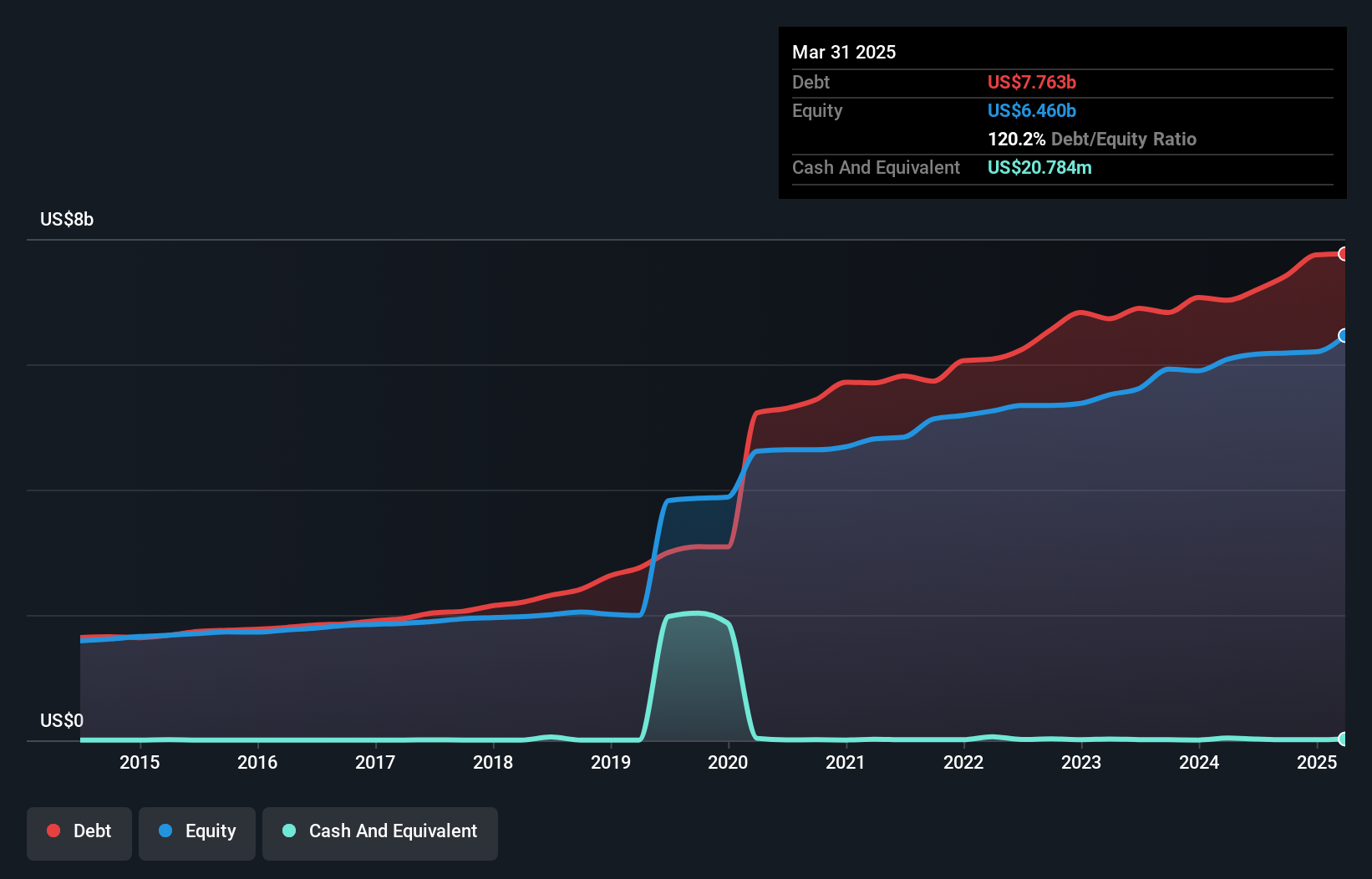Click the Debt label in tooltip
This screenshot has height=879, width=1372.
[x=810, y=83]
